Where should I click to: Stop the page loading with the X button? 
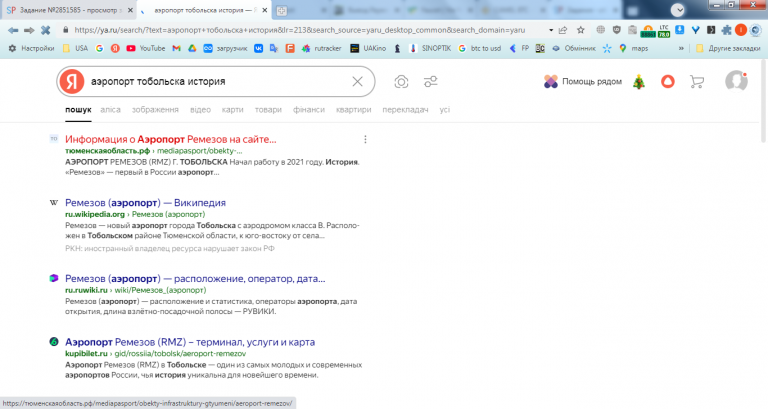pos(46,30)
